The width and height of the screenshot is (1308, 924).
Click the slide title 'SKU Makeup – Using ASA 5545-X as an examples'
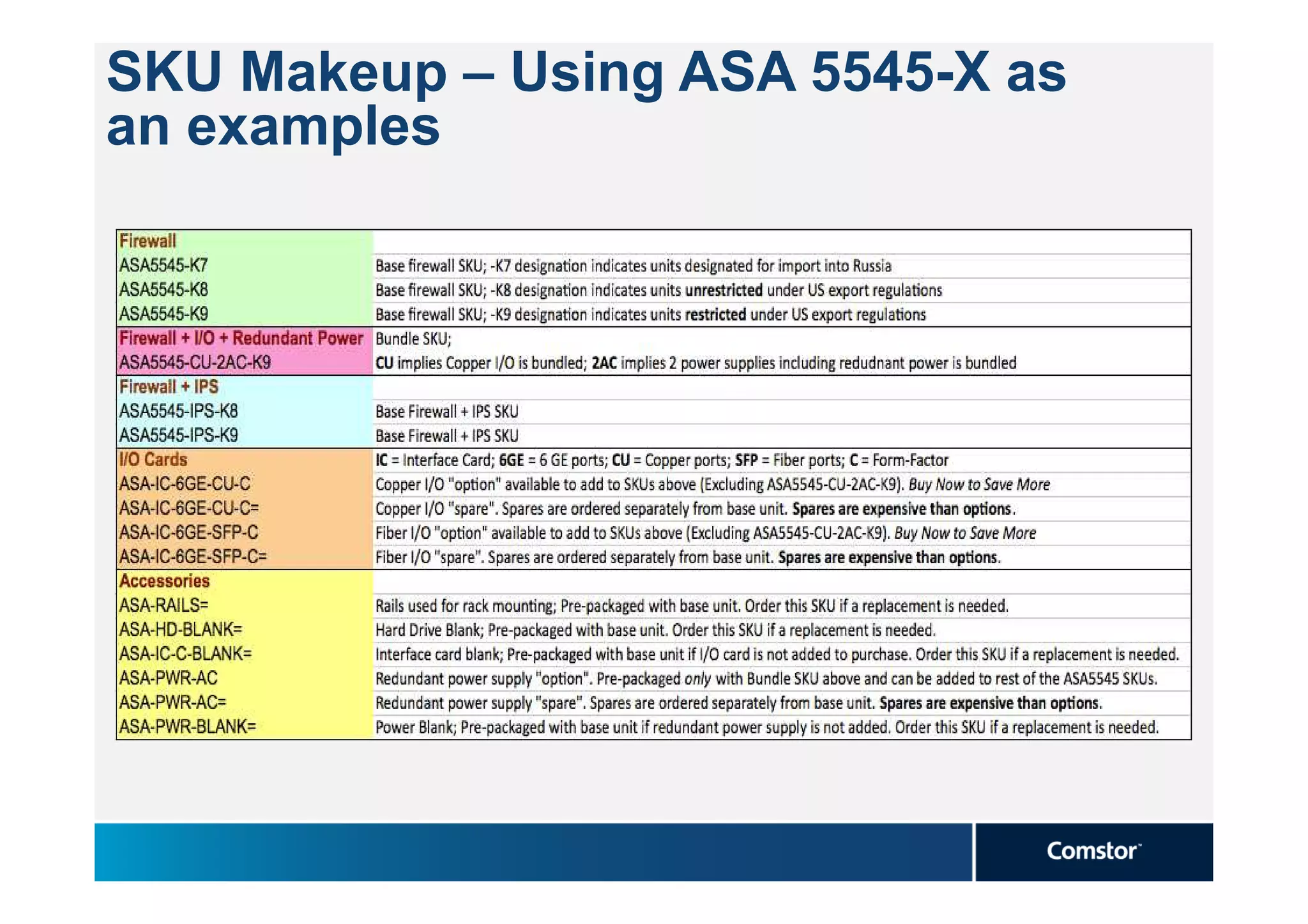pos(586,98)
